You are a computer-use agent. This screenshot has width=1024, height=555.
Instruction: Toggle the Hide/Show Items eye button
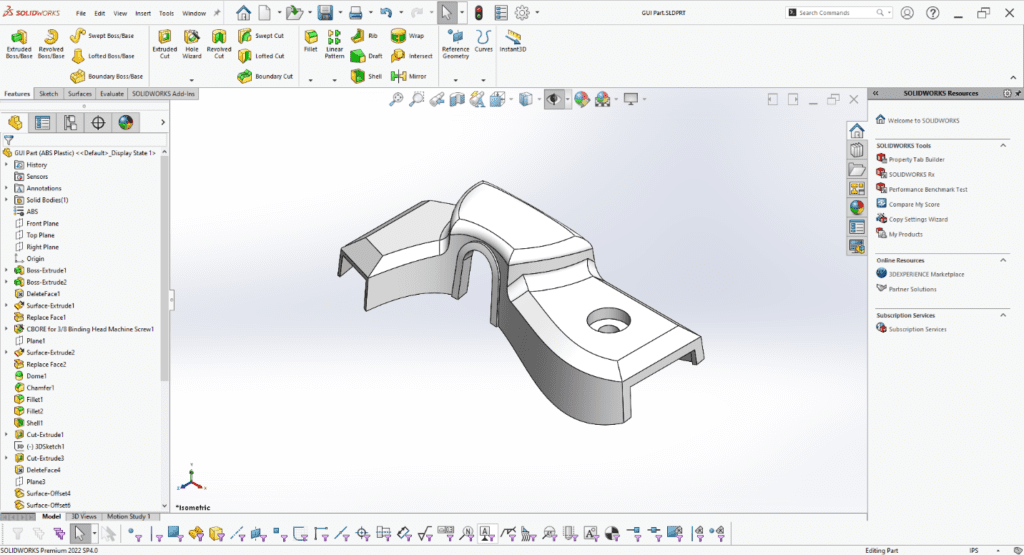click(x=553, y=99)
